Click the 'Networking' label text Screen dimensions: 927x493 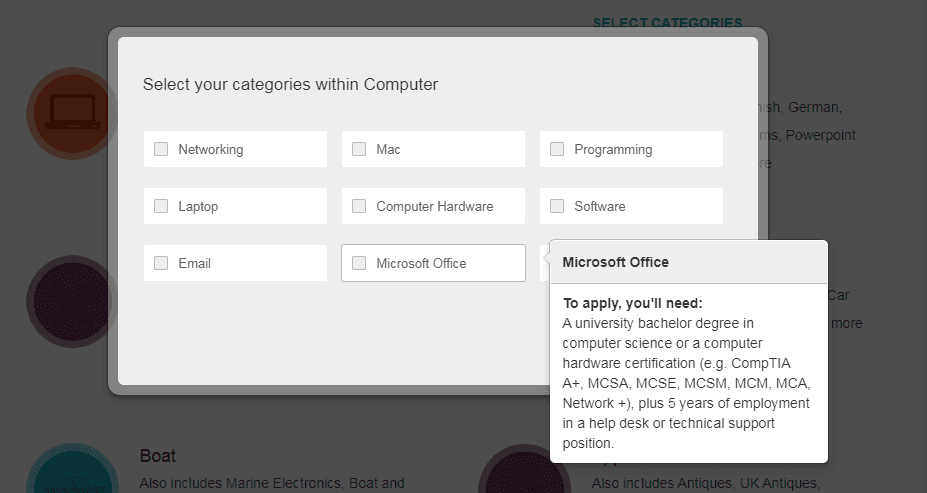(210, 150)
